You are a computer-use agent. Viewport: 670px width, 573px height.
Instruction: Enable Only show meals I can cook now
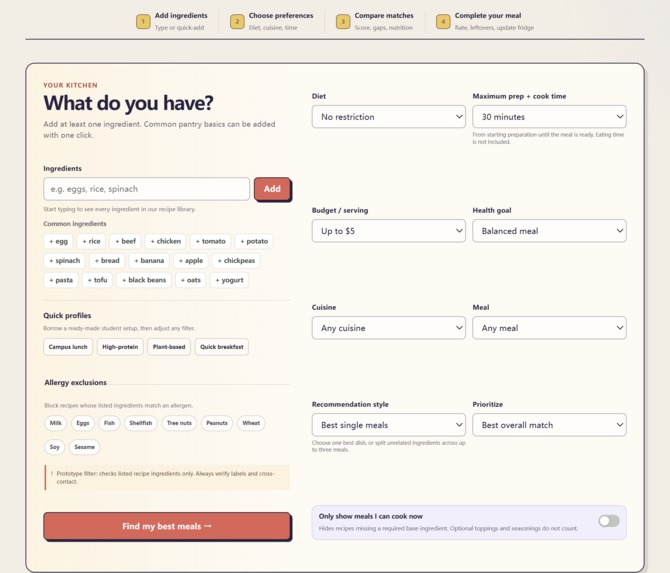tap(609, 521)
